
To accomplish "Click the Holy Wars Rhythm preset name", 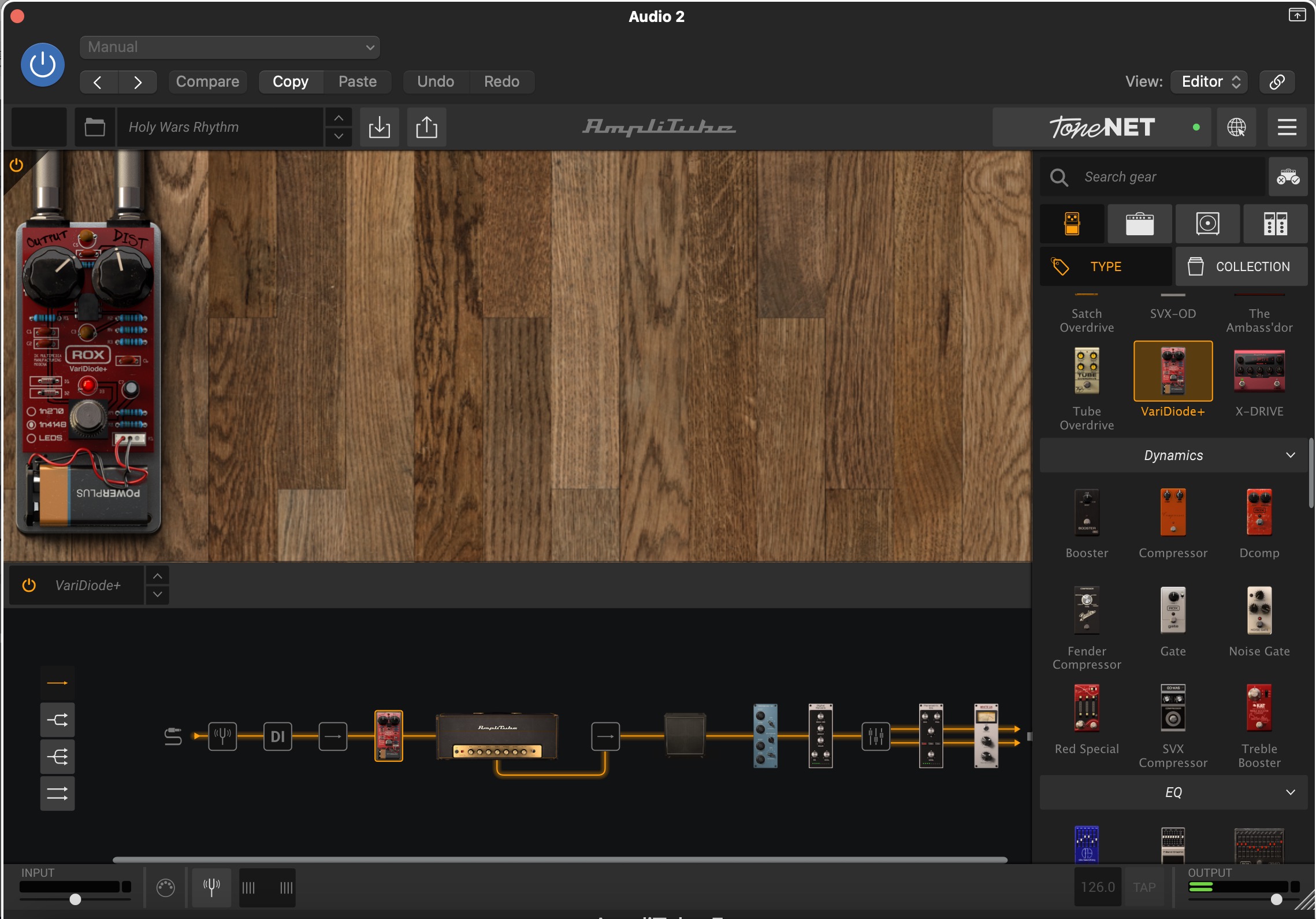I will [220, 127].
